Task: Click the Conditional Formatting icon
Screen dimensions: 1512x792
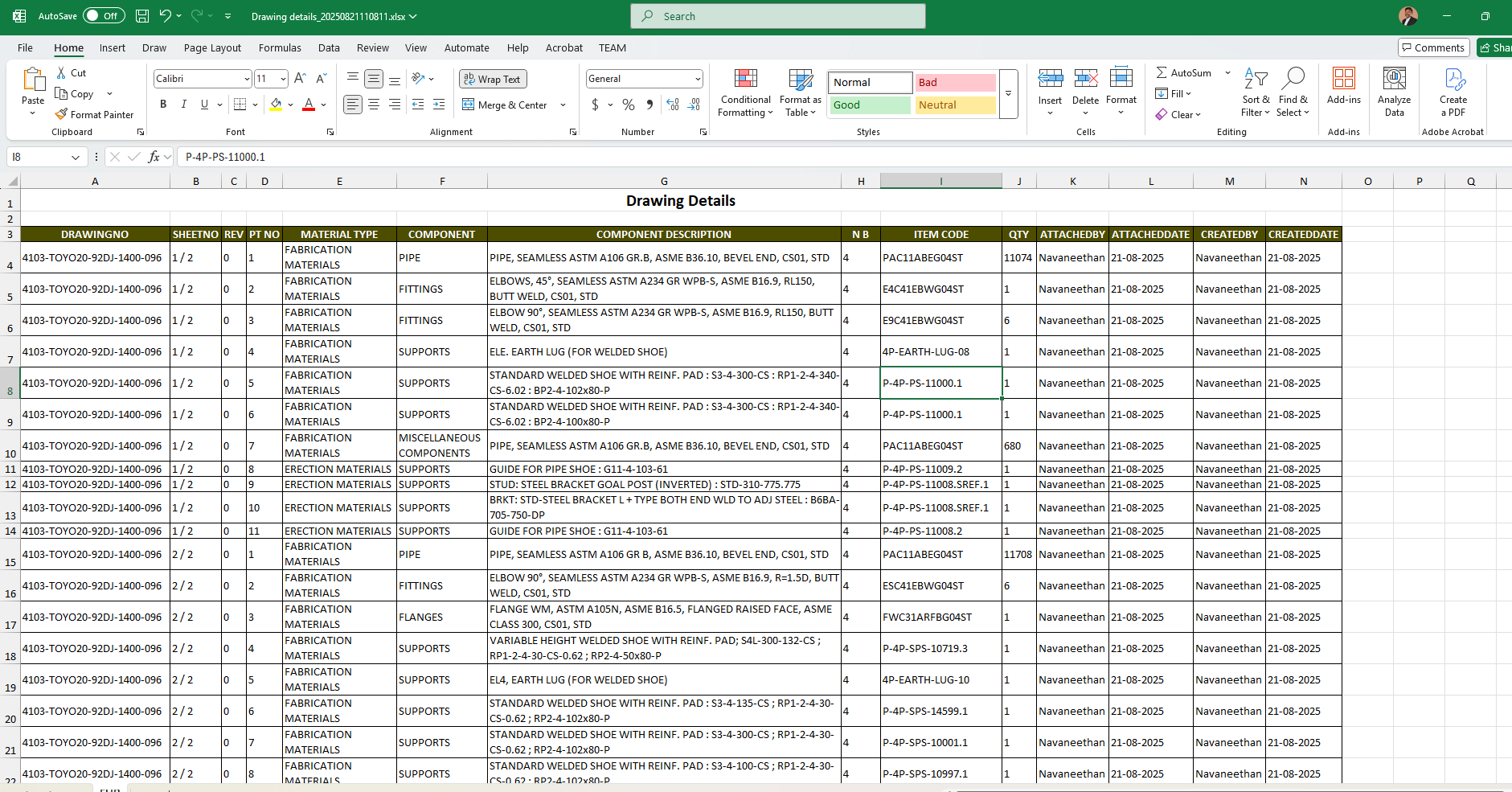Action: pyautogui.click(x=745, y=79)
